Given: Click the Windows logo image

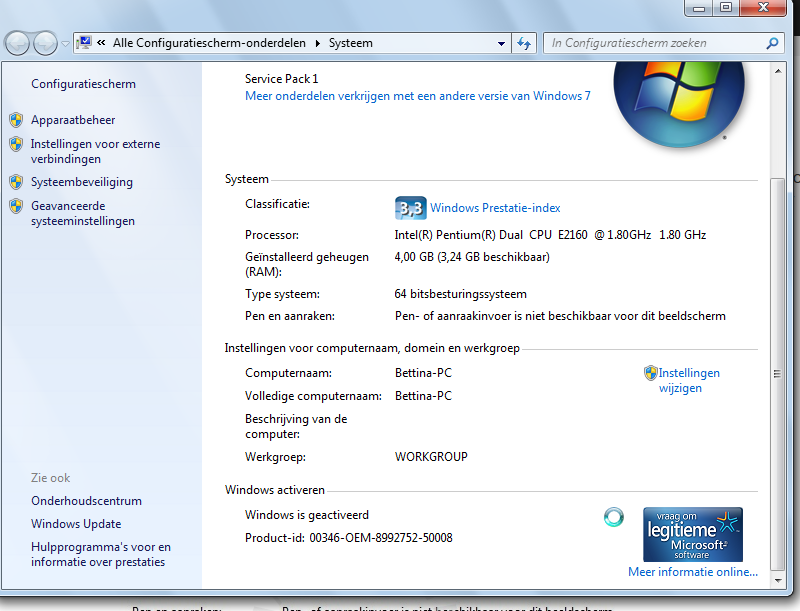Looking at the screenshot, I should pos(679,103).
